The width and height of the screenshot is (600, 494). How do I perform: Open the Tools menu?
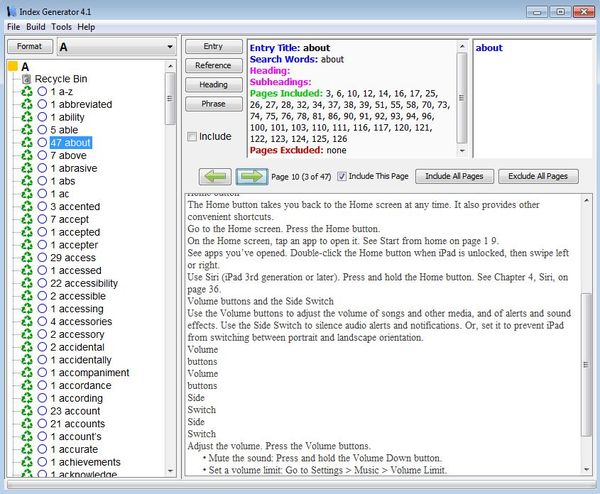click(x=63, y=26)
